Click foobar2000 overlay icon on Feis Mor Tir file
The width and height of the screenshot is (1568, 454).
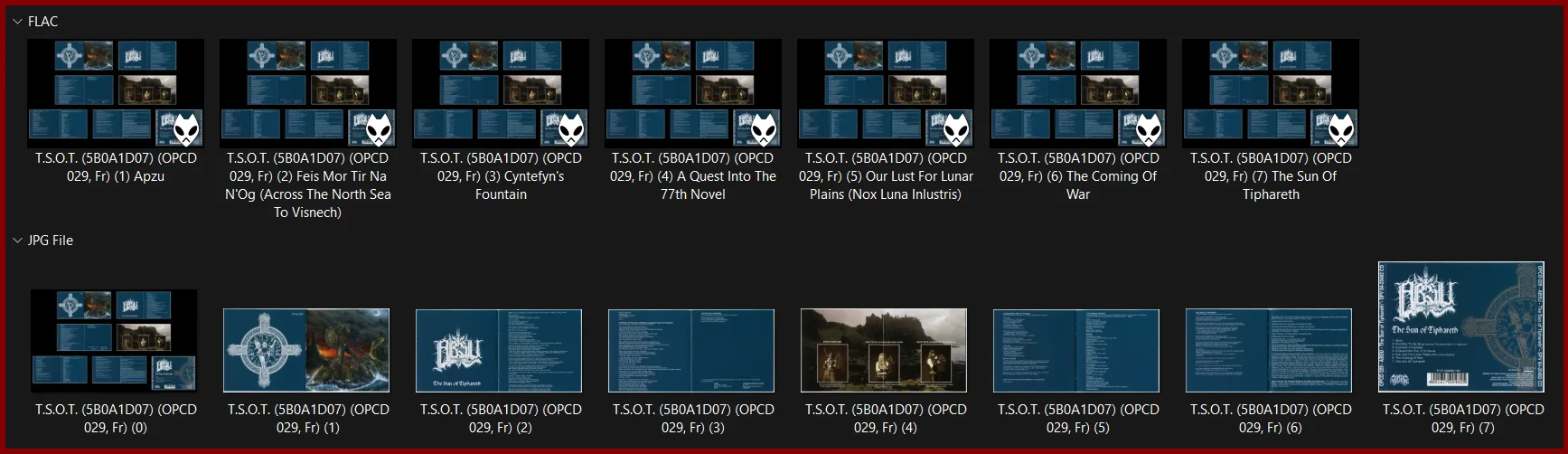point(379,130)
